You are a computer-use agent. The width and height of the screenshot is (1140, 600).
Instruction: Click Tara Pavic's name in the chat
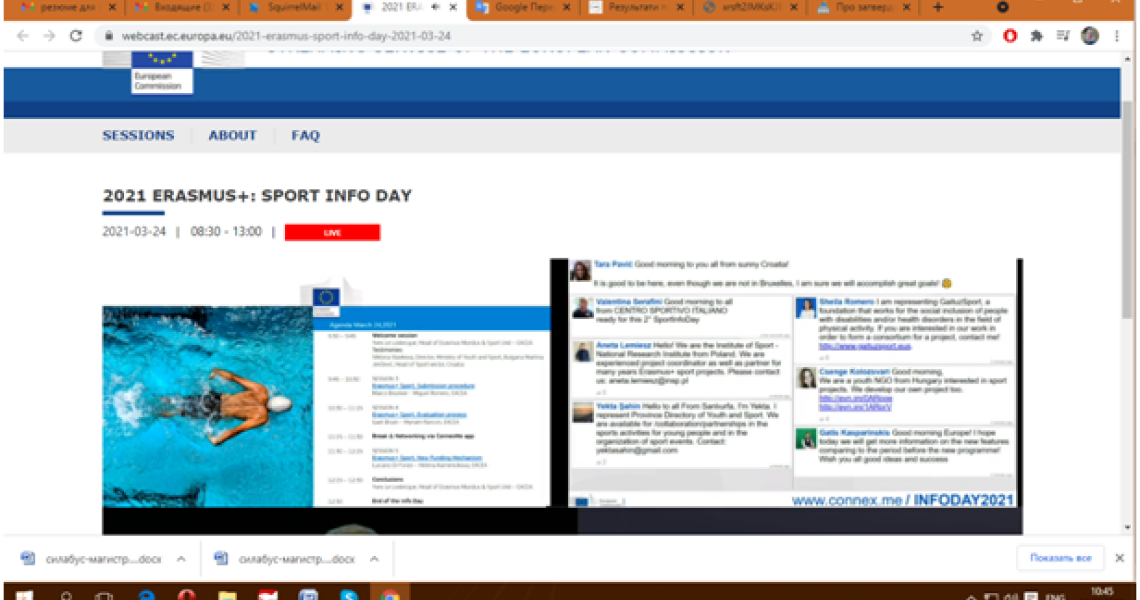point(613,265)
